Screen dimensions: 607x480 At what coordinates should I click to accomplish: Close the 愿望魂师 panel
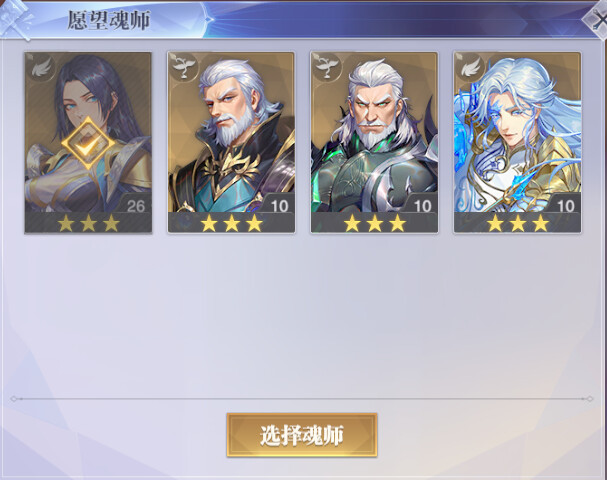click(598, 19)
